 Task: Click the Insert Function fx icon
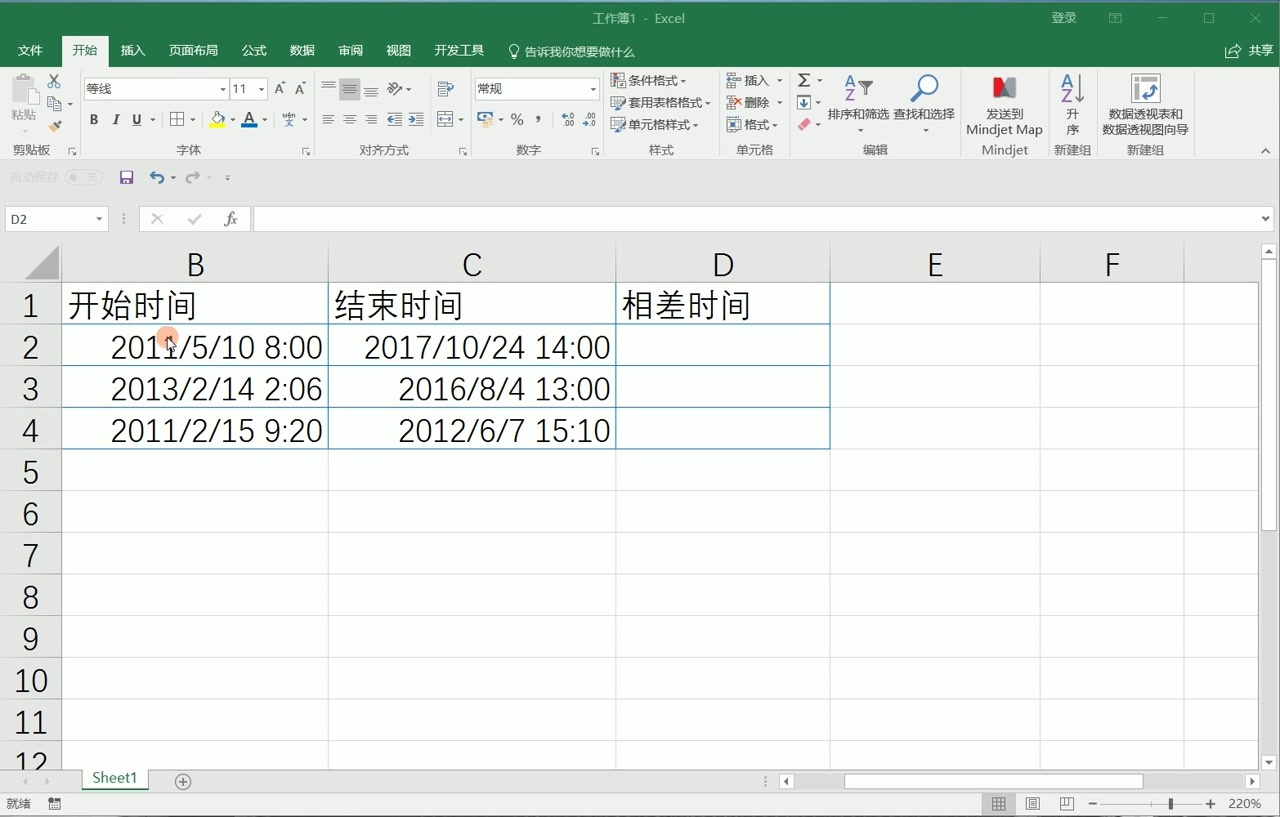(230, 219)
